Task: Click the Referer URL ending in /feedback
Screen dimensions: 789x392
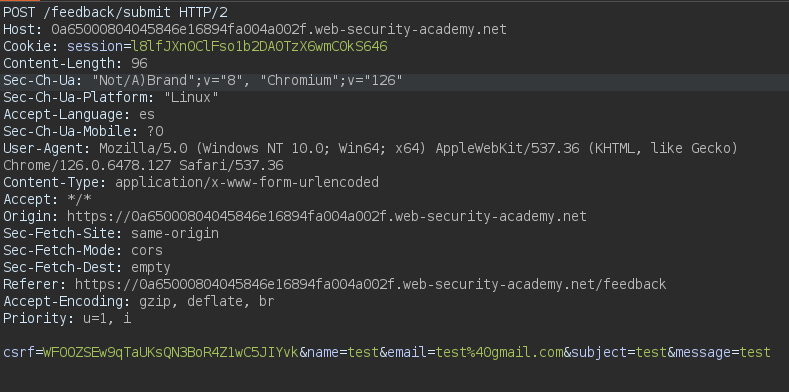Action: coord(370,285)
